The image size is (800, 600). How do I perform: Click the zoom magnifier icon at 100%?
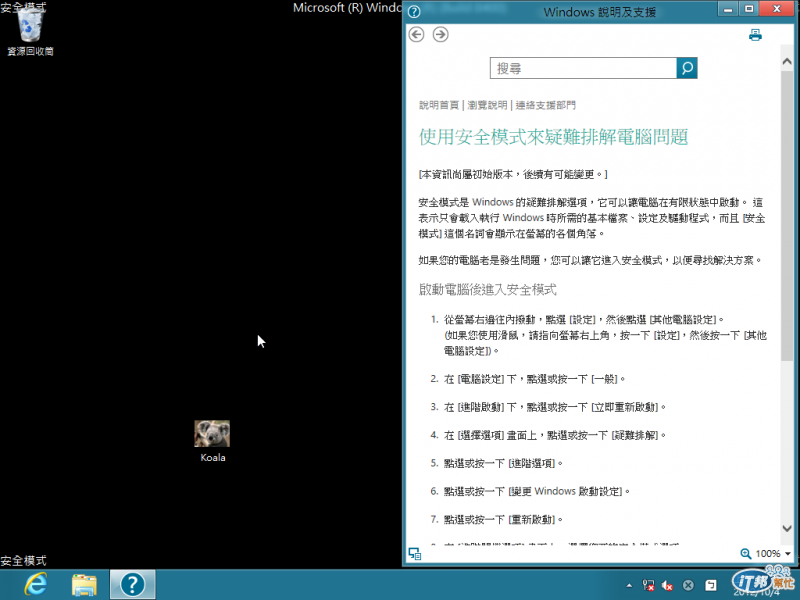click(x=745, y=554)
